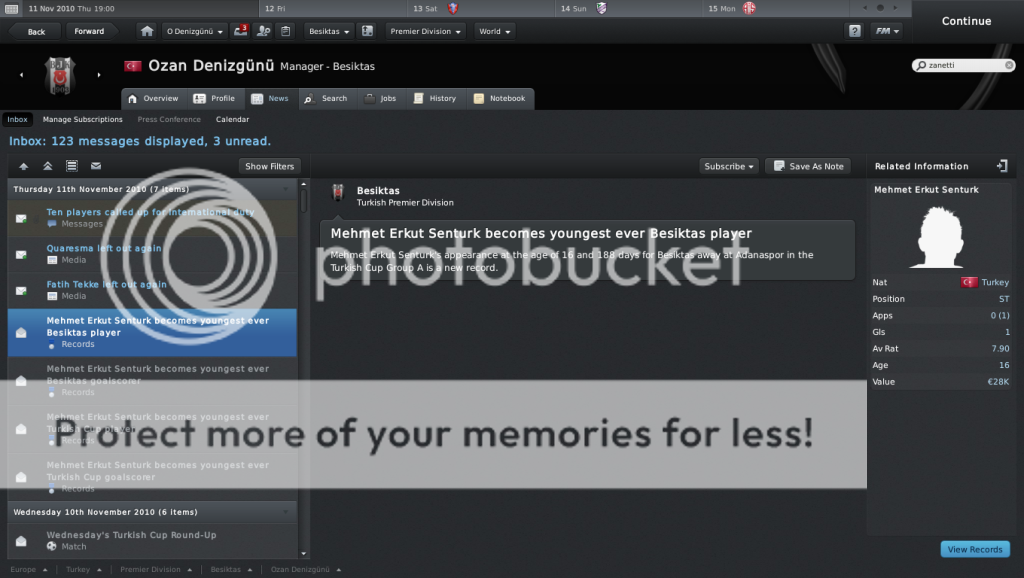1024x578 pixels.
Task: Open the Search tab
Action: click(325, 99)
